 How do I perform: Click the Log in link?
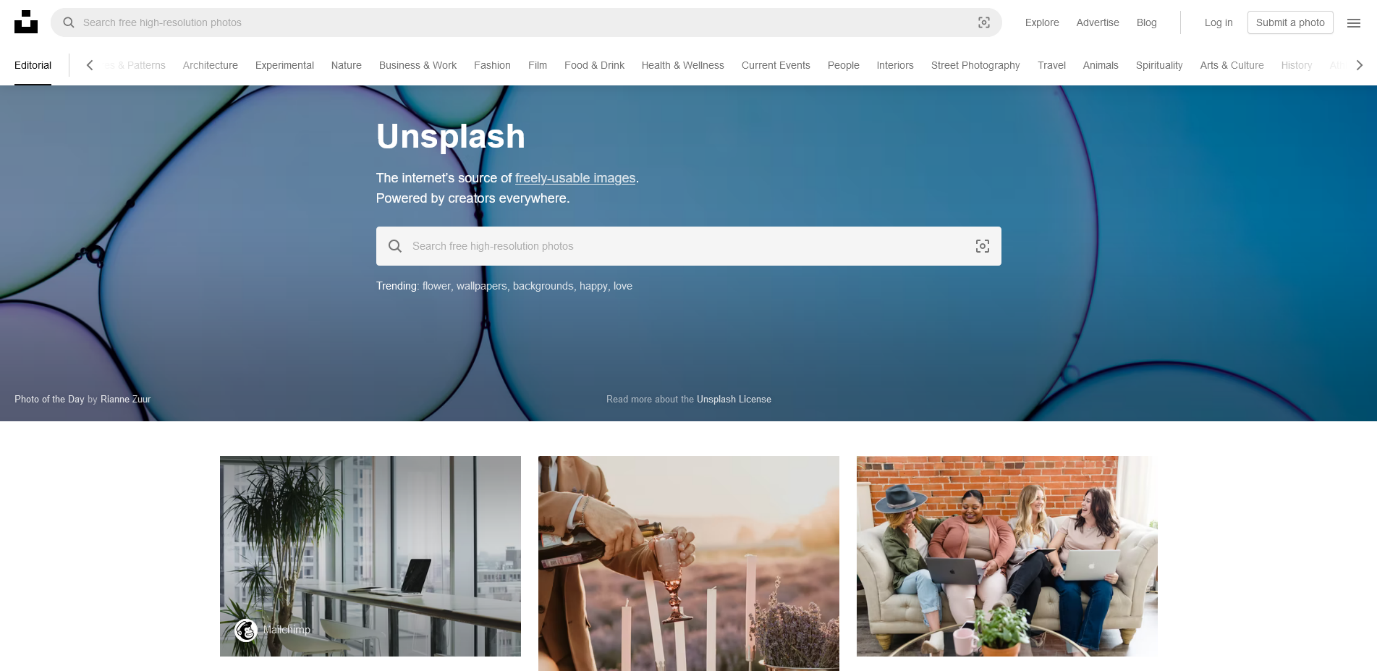click(x=1218, y=22)
